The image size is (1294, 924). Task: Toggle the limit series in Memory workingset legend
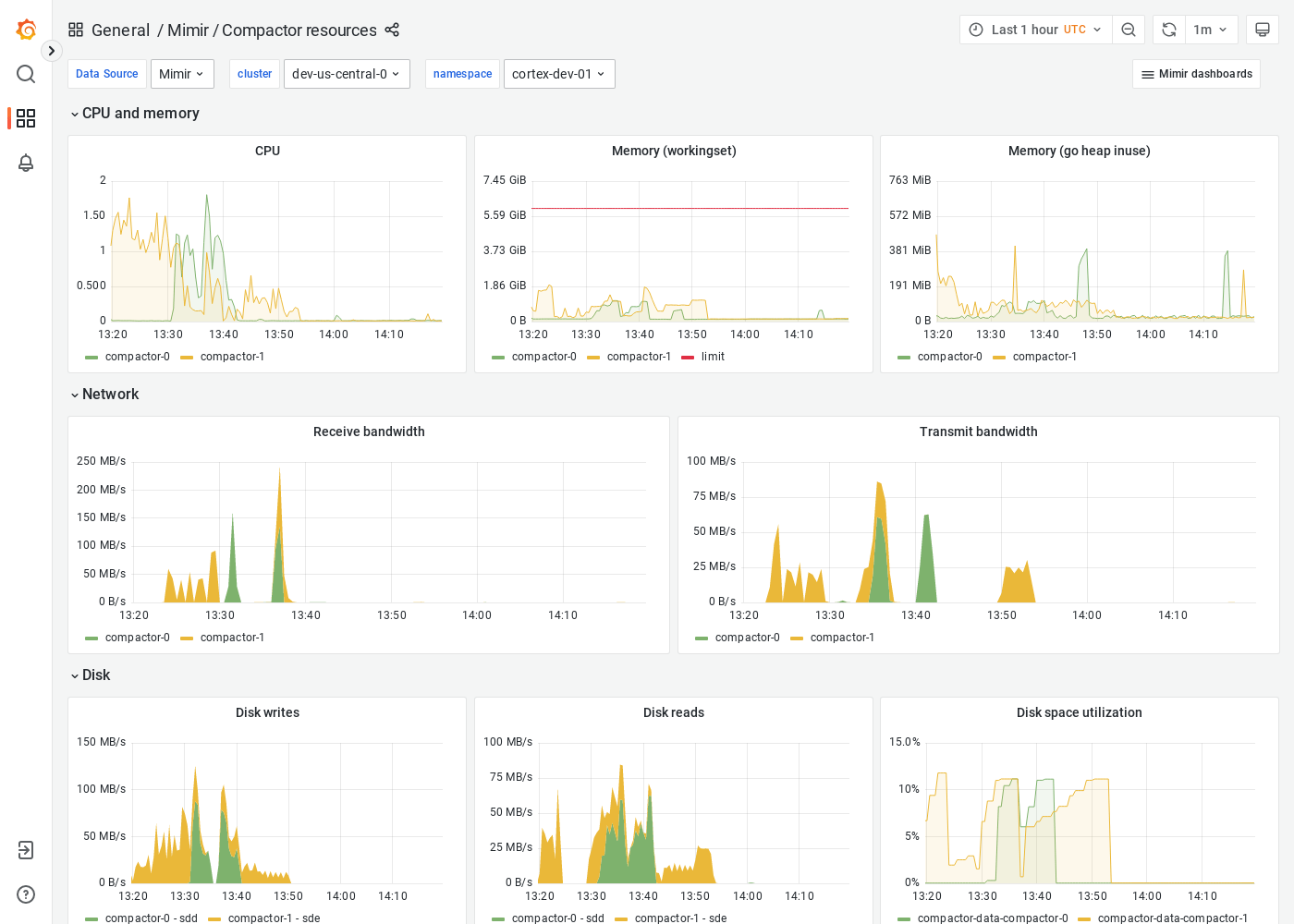(711, 357)
